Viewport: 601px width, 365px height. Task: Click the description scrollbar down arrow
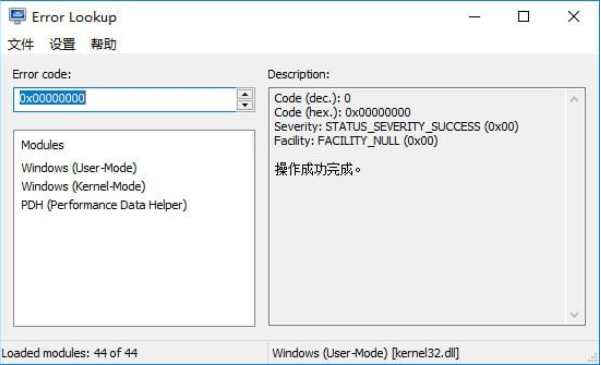(574, 315)
